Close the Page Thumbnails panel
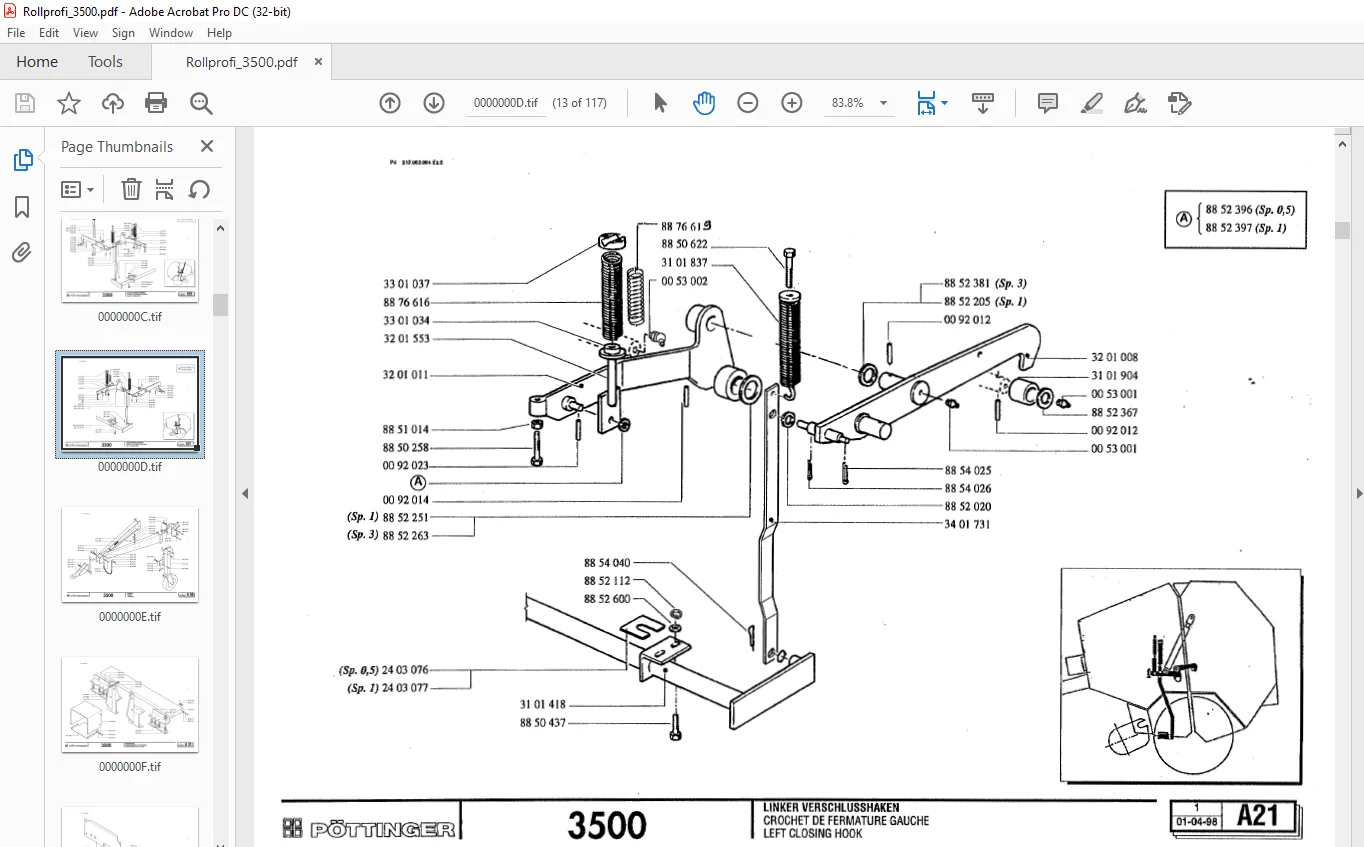The image size is (1364, 847). (x=207, y=146)
